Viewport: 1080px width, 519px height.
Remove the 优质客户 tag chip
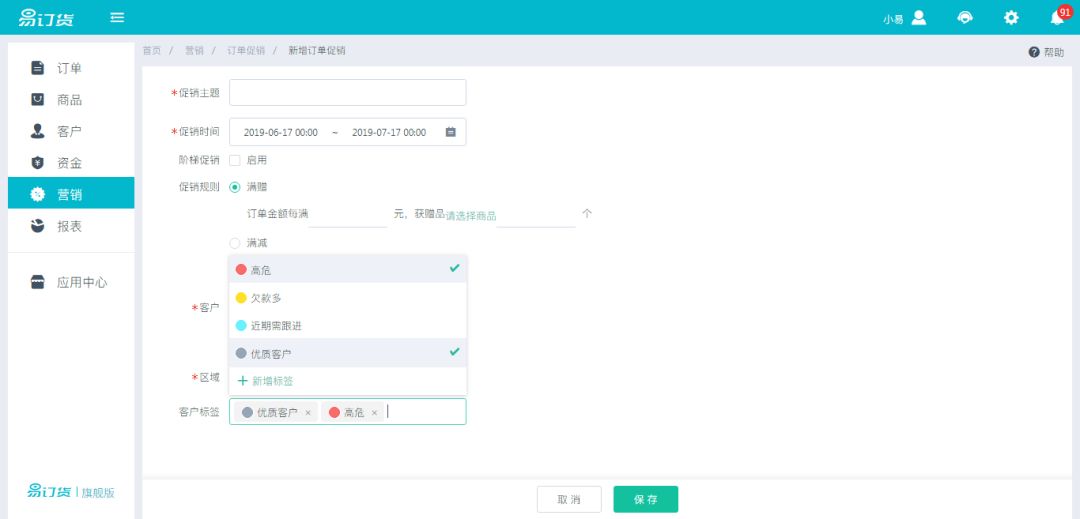click(308, 413)
